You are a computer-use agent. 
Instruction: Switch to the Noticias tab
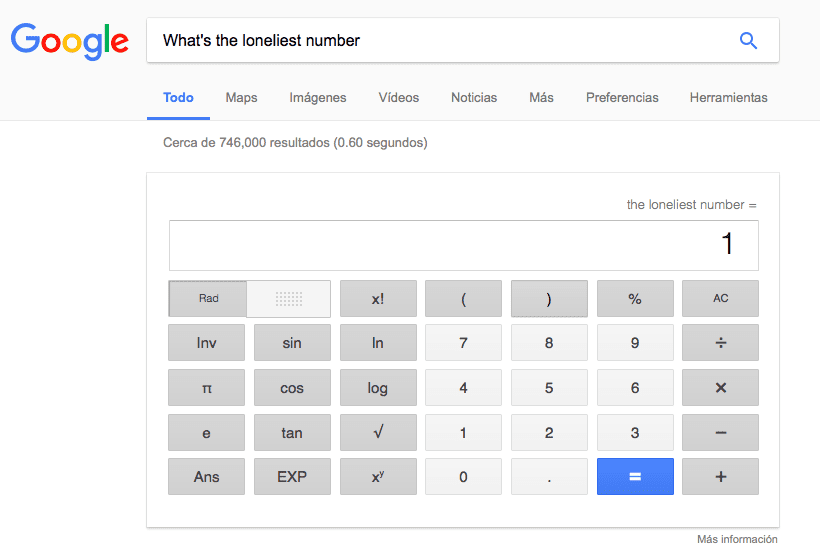(x=474, y=98)
